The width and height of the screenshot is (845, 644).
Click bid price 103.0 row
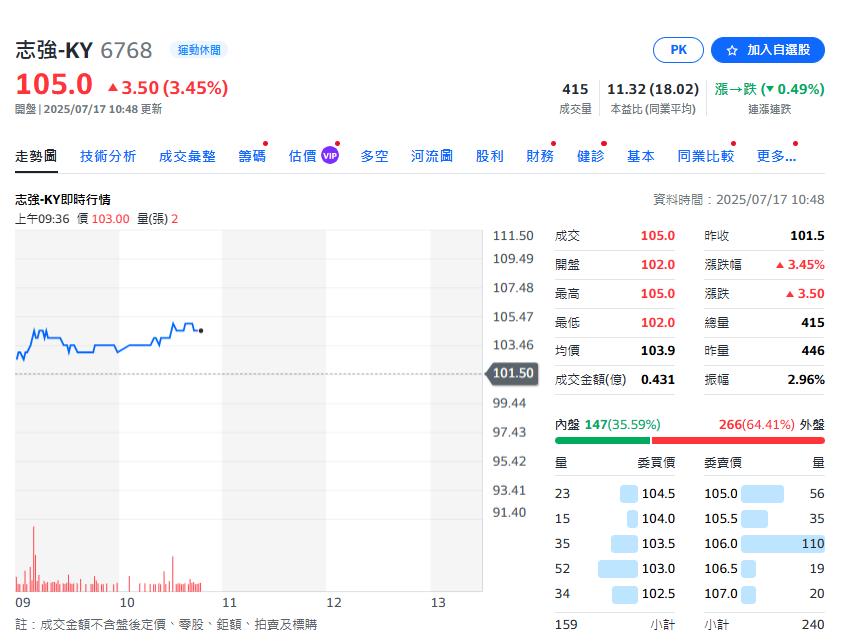point(615,569)
